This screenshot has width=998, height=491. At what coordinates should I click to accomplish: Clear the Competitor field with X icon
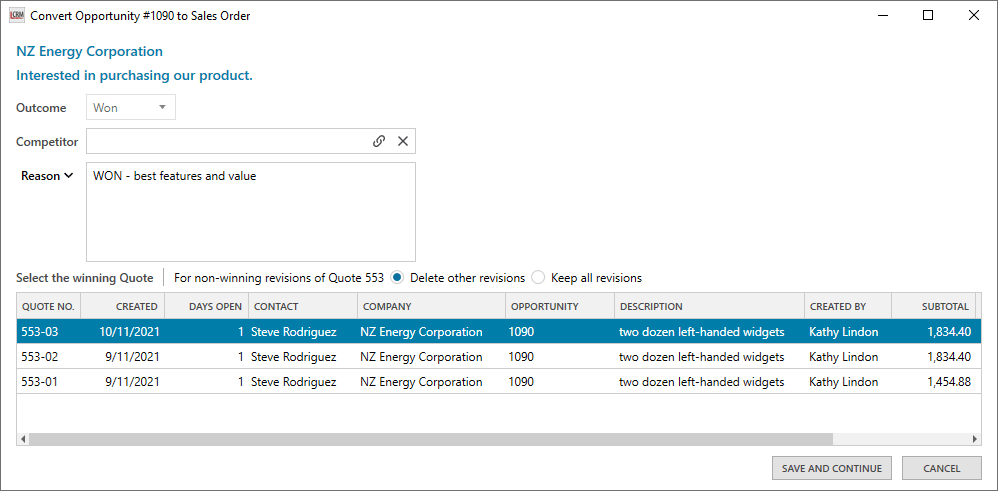click(402, 141)
